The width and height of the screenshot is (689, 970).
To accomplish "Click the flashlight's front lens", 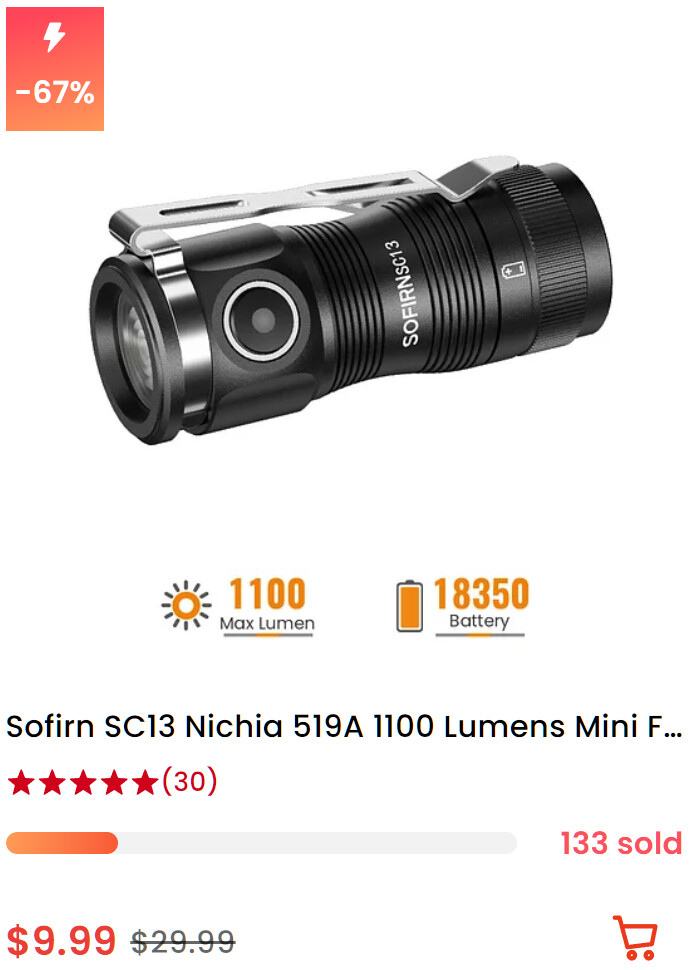I will 133,351.
